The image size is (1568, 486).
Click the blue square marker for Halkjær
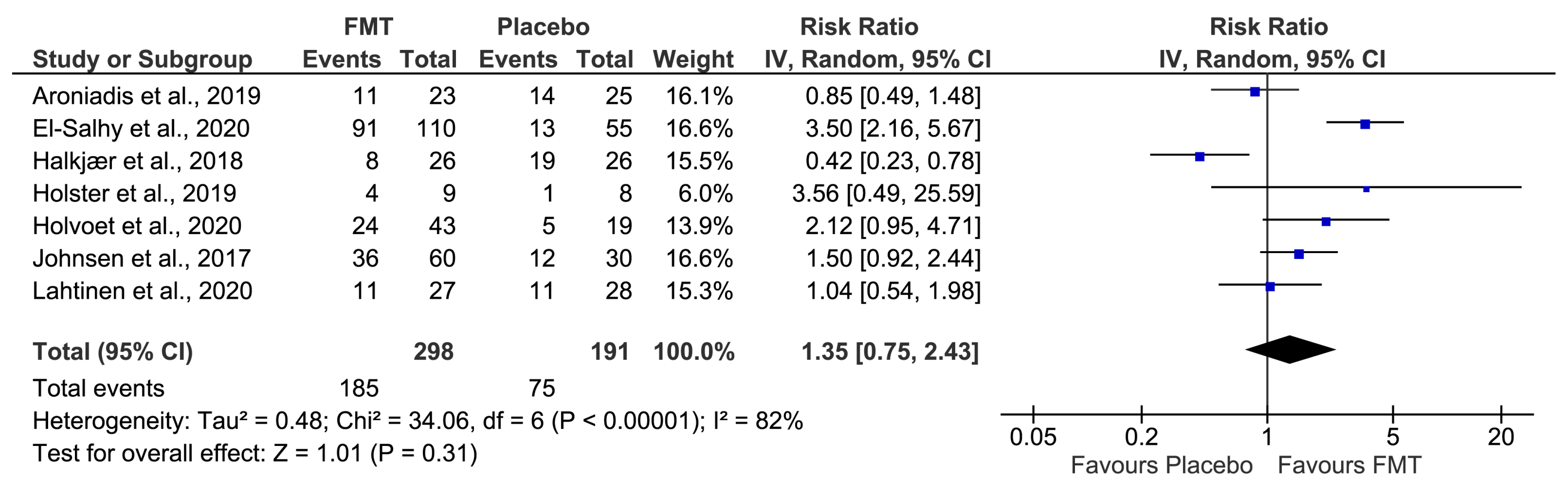tap(1200, 156)
